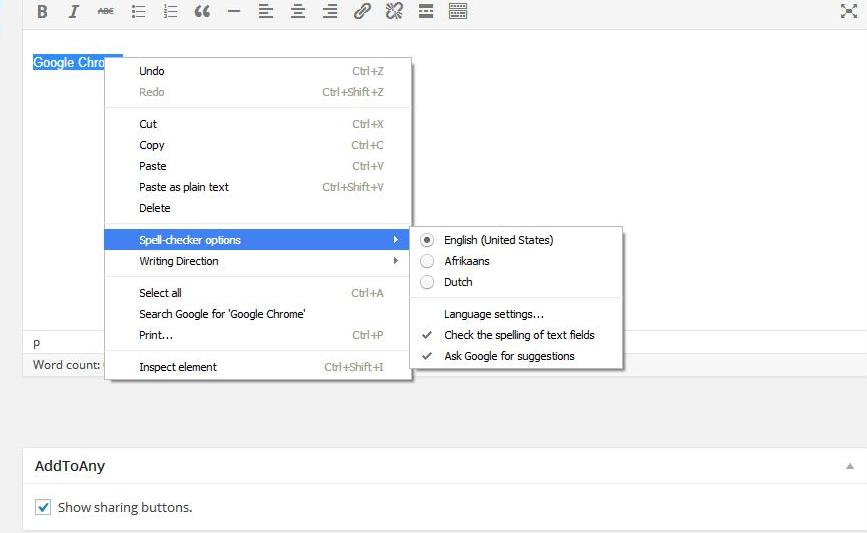Image resolution: width=867 pixels, height=533 pixels.
Task: Toggle Check the spelling of text fields
Action: pyautogui.click(x=518, y=335)
